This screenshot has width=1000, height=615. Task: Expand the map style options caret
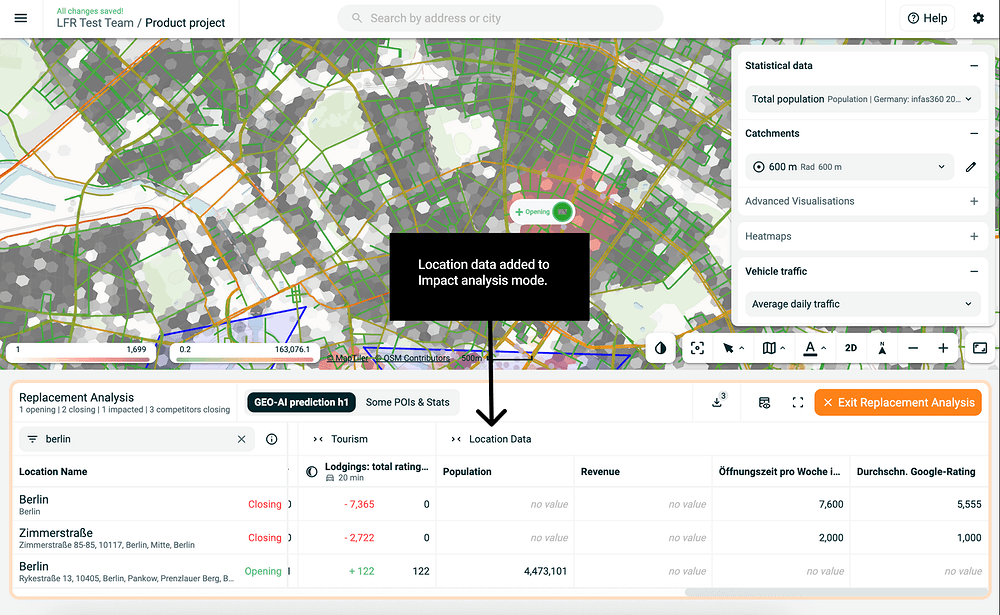783,348
